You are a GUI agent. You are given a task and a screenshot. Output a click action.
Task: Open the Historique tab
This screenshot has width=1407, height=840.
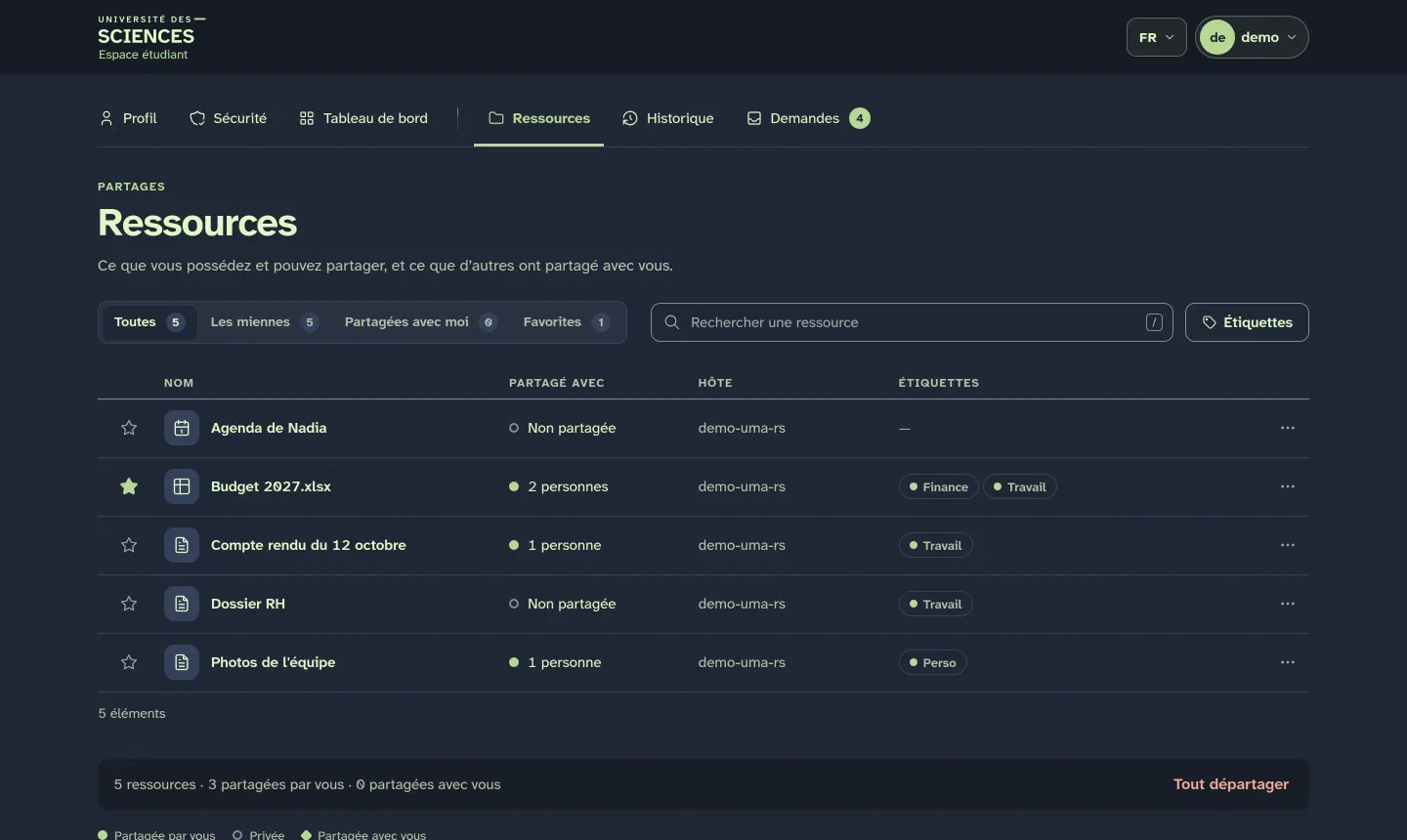coord(668,118)
